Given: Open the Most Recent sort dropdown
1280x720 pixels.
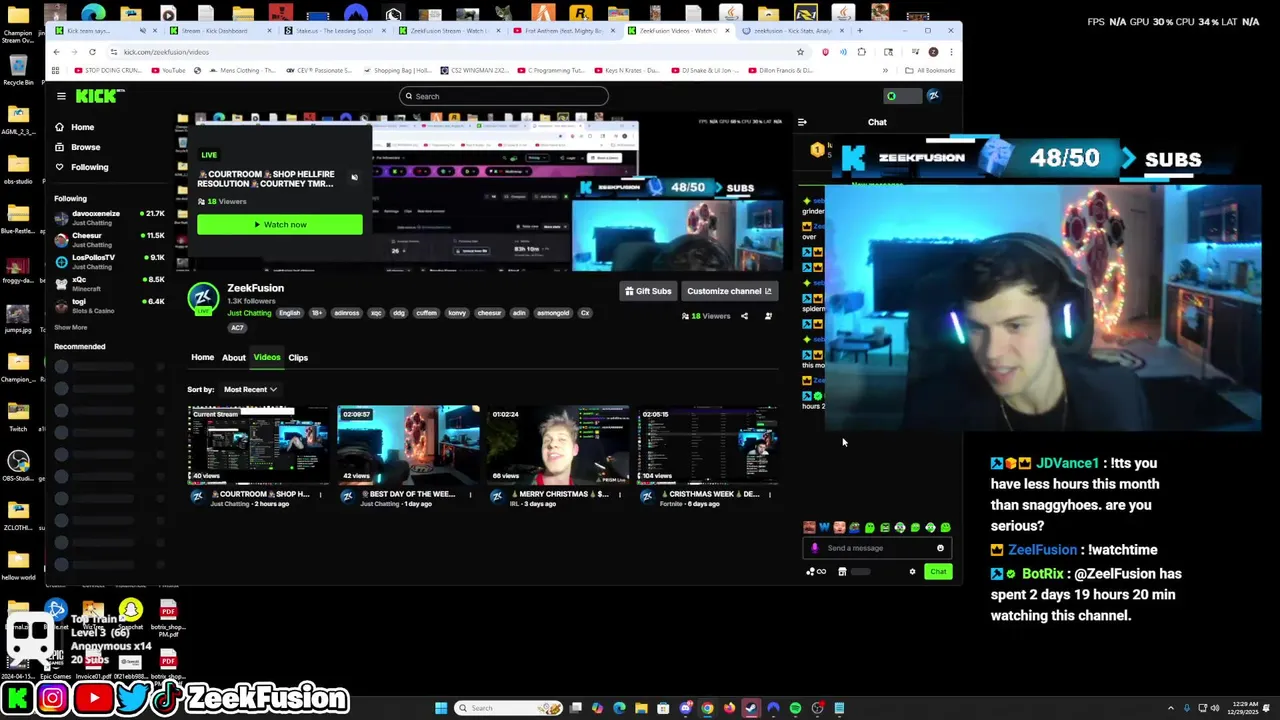Looking at the screenshot, I should tap(250, 389).
